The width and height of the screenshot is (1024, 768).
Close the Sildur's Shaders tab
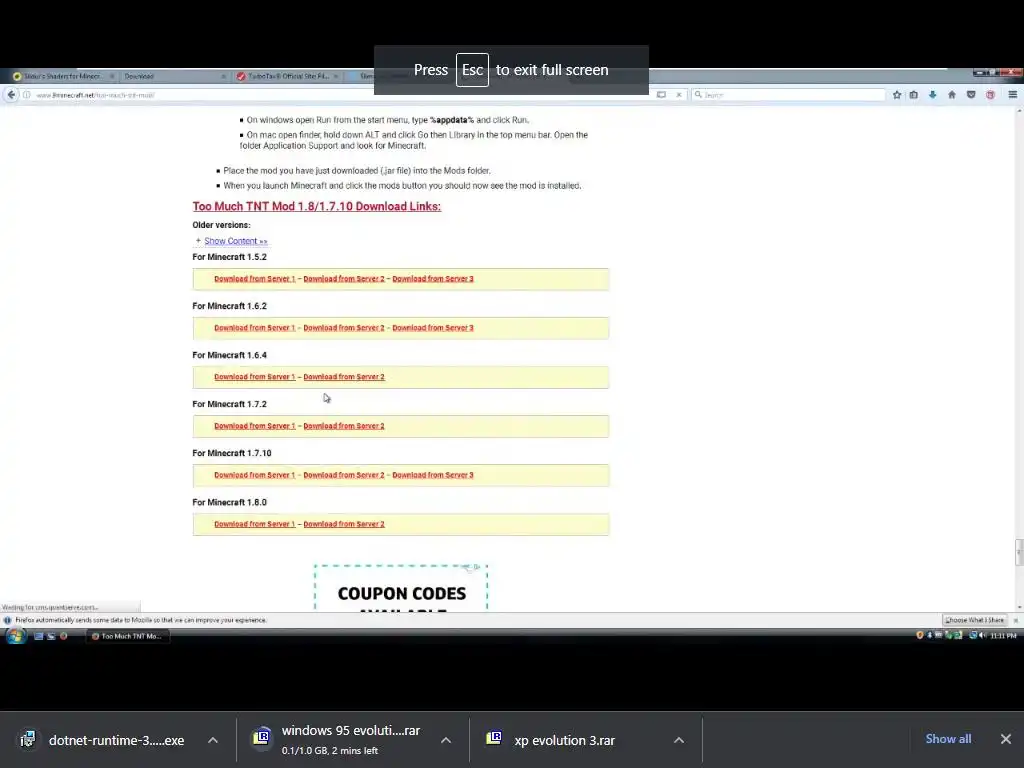tap(112, 76)
